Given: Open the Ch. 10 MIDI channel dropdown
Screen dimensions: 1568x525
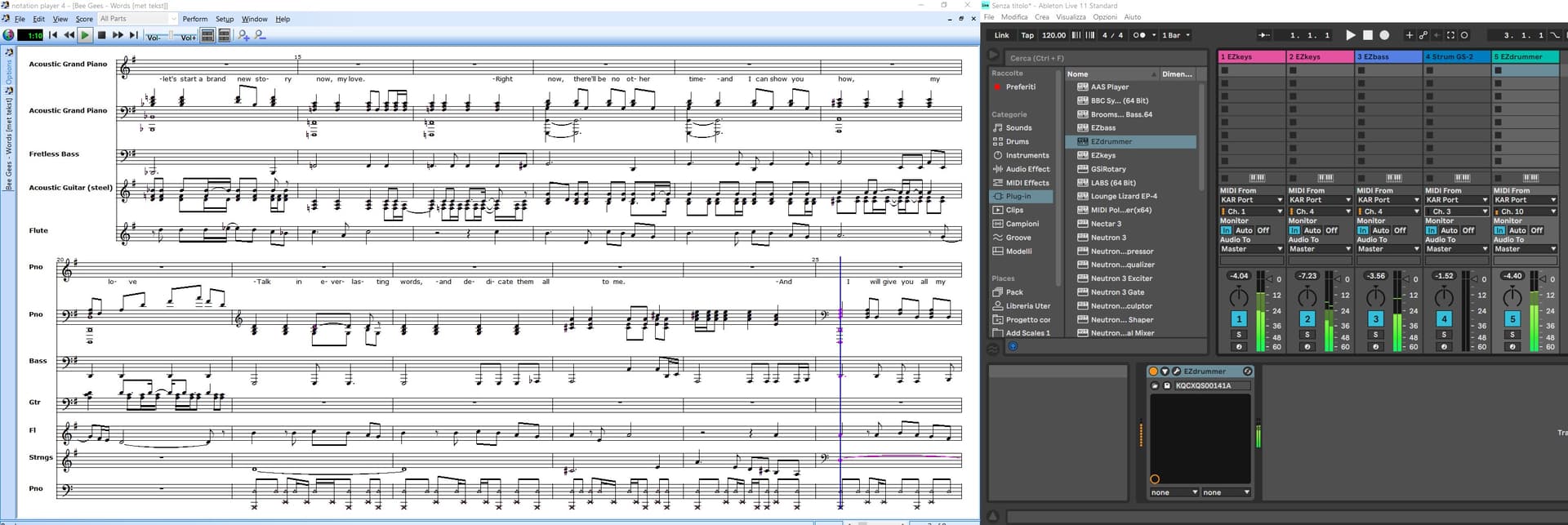Looking at the screenshot, I should [1525, 211].
